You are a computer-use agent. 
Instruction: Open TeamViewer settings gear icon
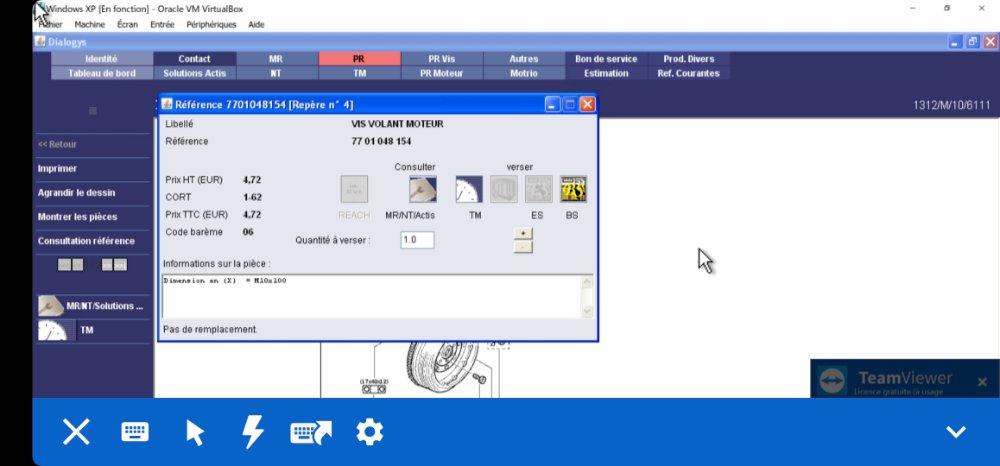(x=370, y=432)
